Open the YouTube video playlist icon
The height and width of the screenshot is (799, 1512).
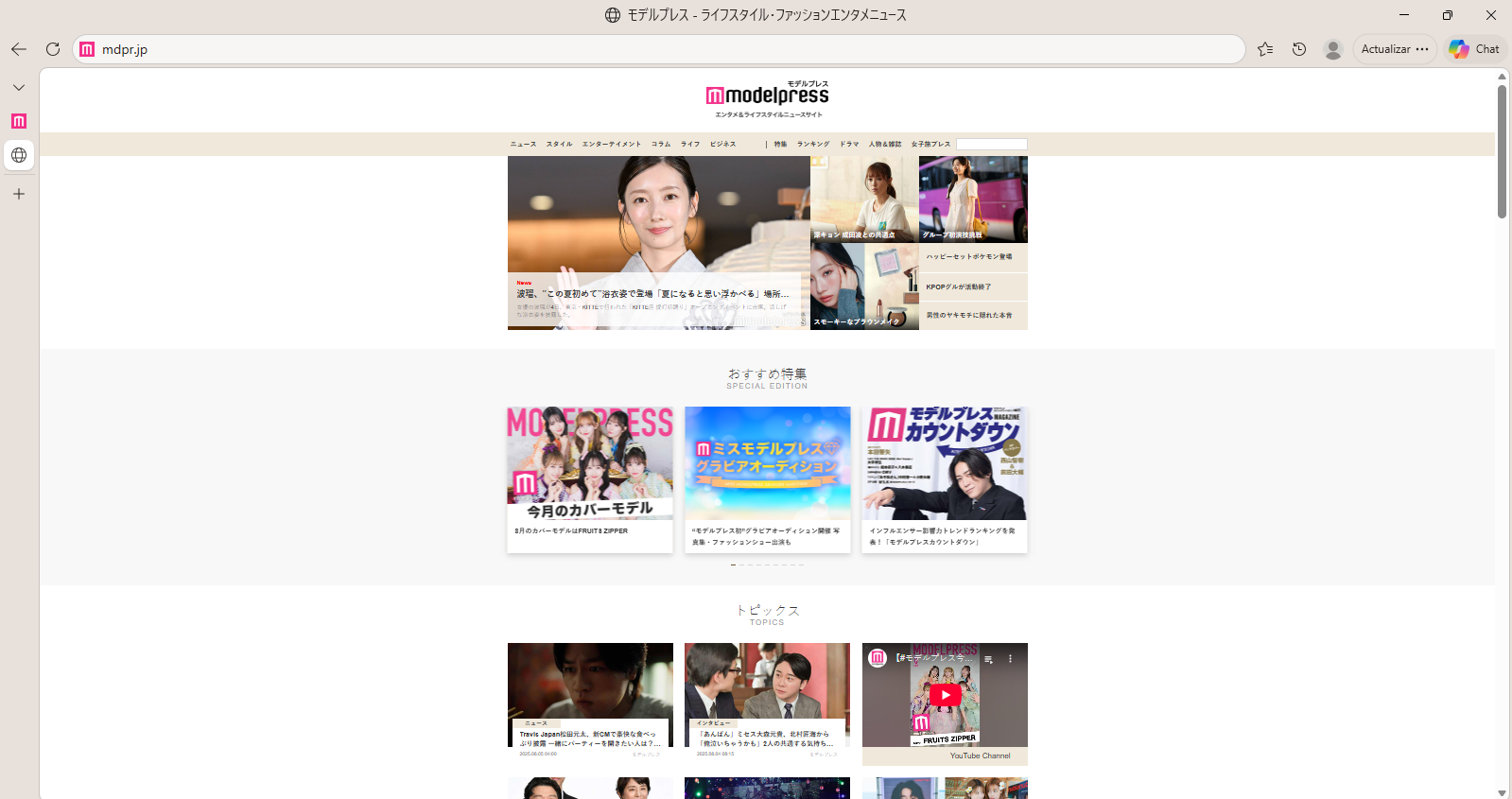tap(989, 659)
